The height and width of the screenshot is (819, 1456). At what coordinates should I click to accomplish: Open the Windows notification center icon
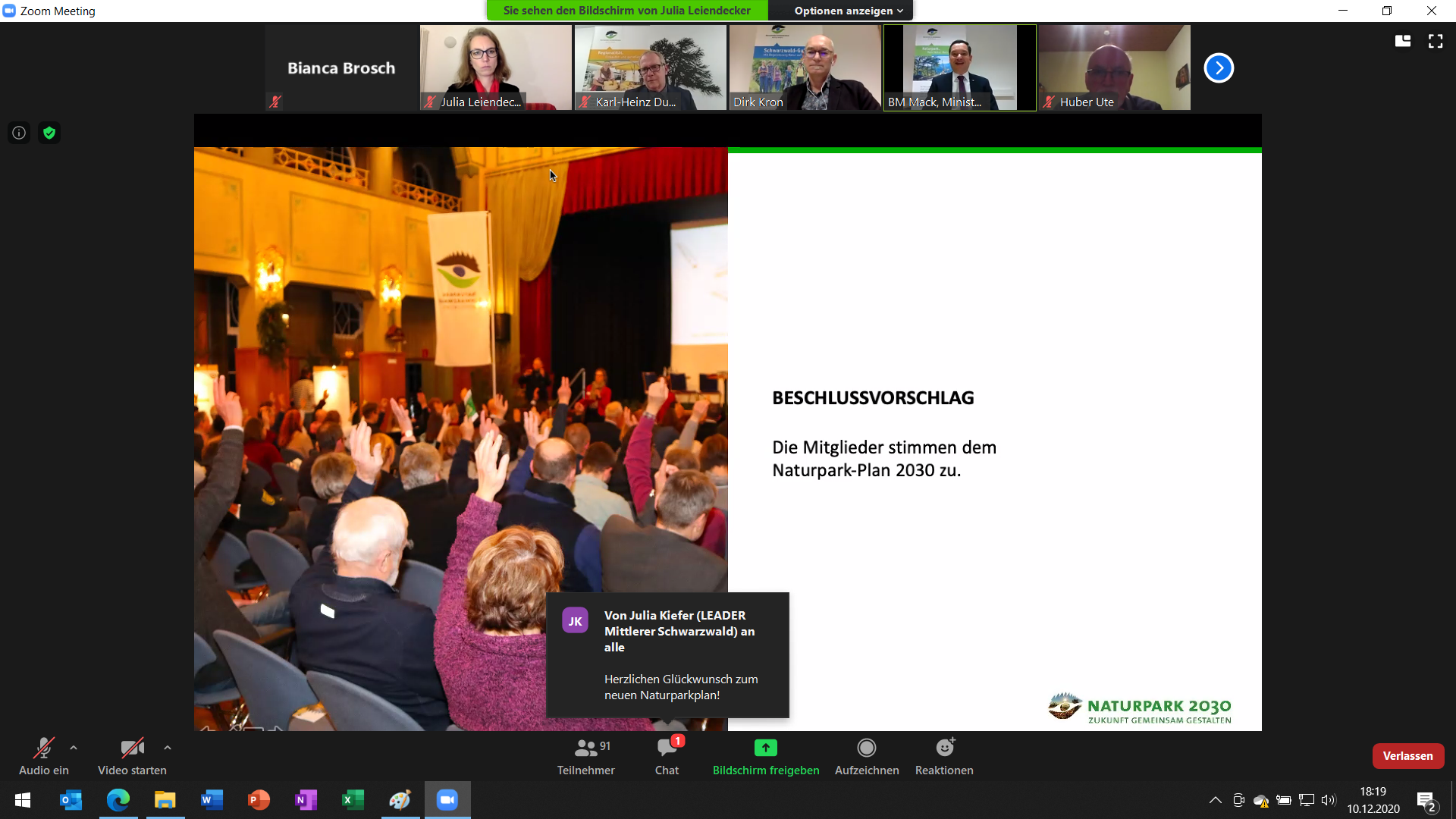click(1425, 800)
